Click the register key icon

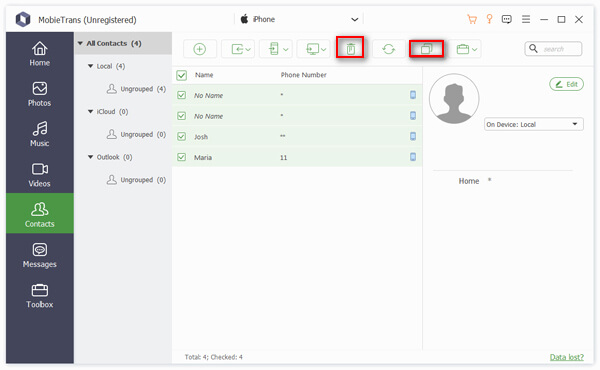coord(489,19)
